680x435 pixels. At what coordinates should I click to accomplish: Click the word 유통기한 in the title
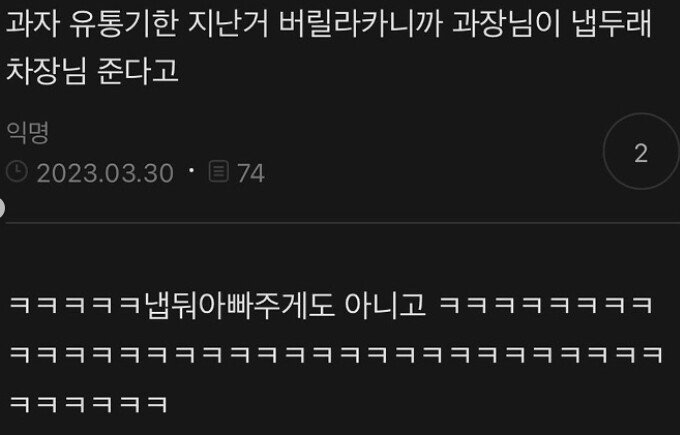tap(124, 23)
